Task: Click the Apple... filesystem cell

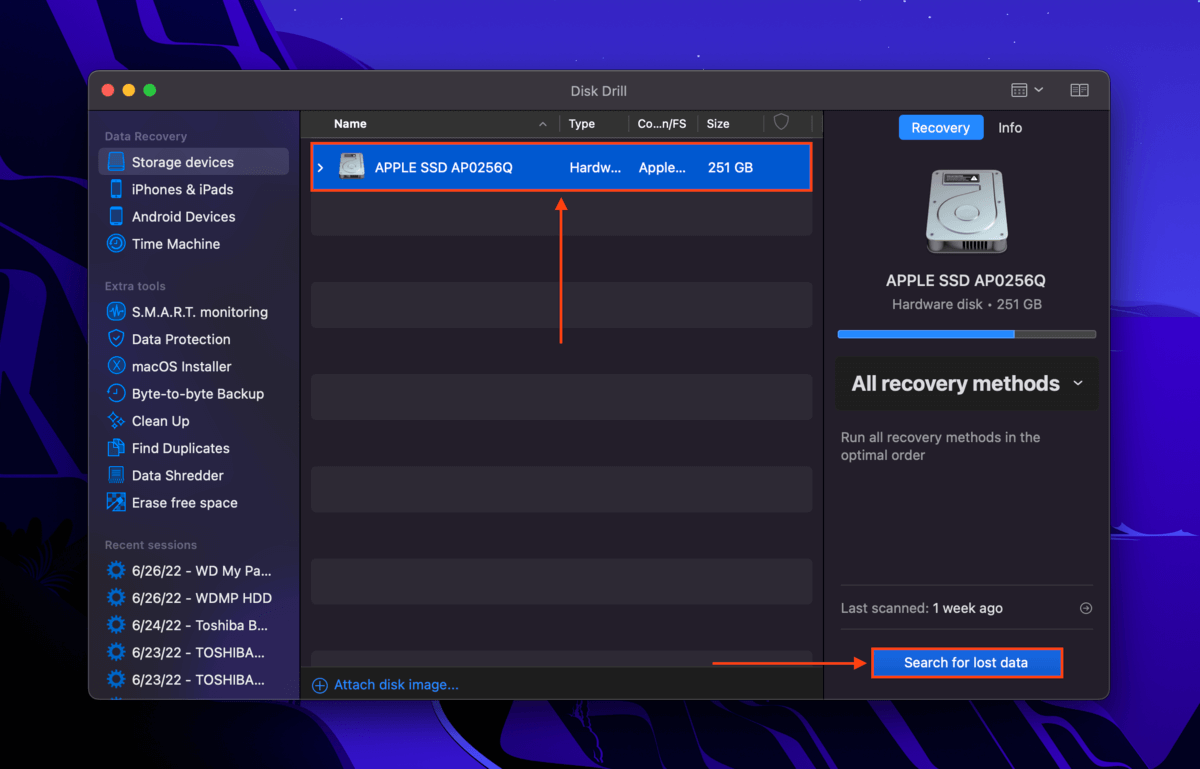Action: (663, 168)
